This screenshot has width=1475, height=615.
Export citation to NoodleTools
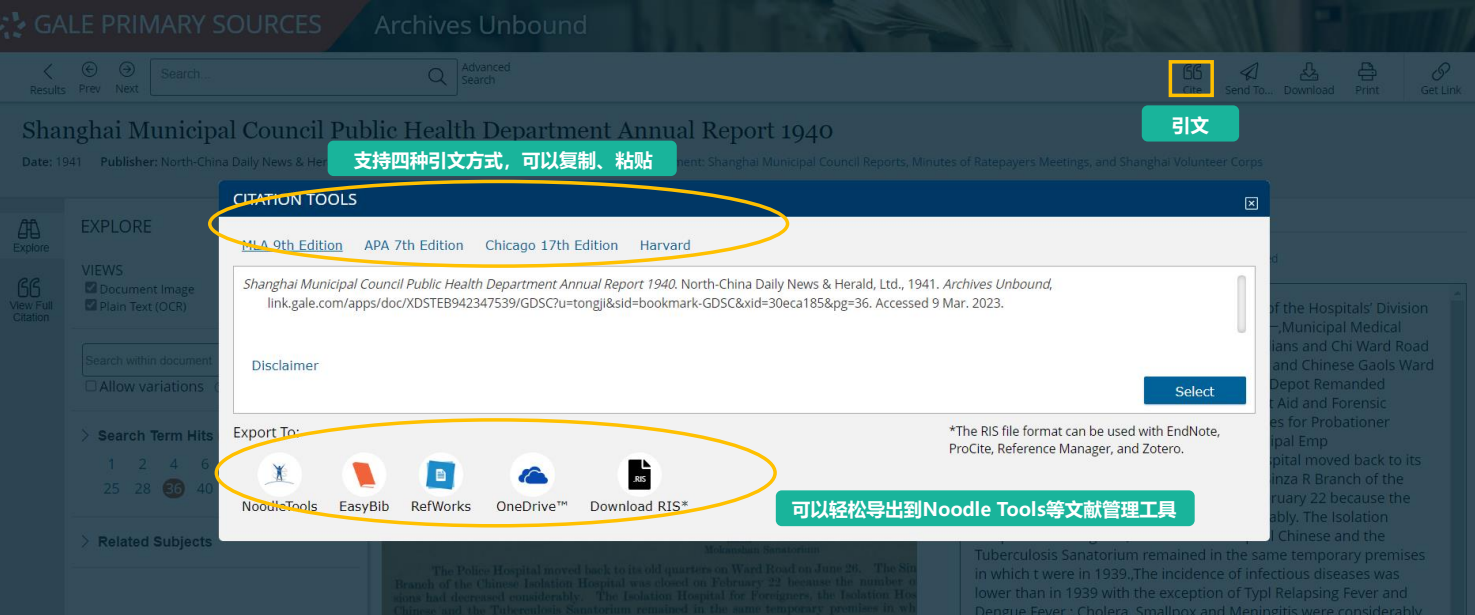point(279,475)
